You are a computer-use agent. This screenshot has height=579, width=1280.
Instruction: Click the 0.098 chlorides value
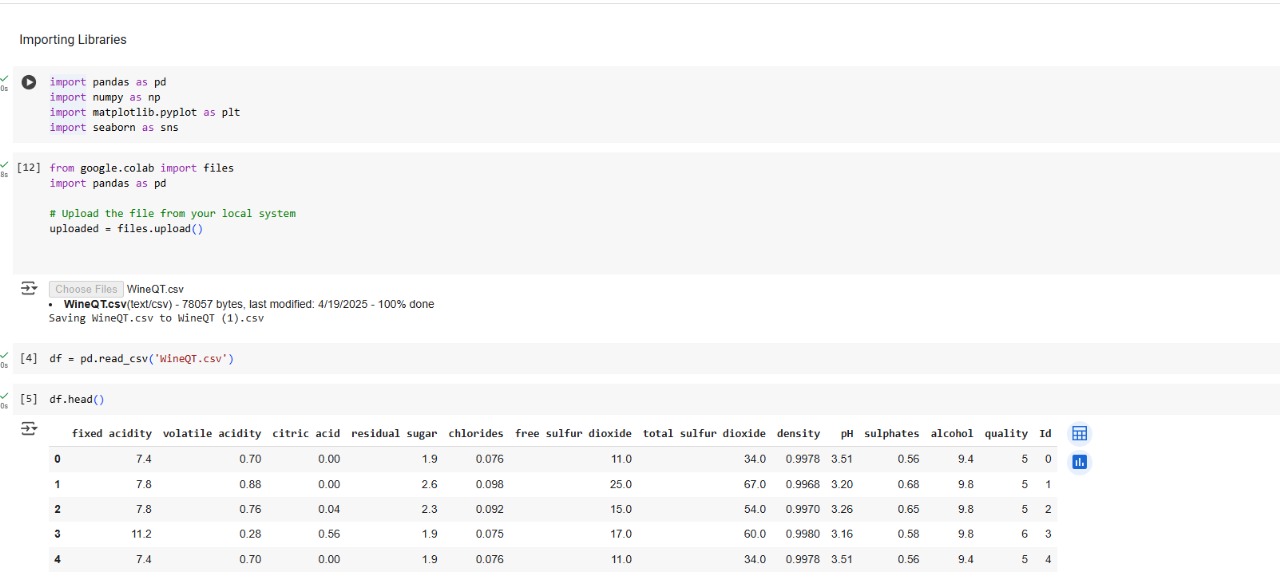tap(489, 484)
